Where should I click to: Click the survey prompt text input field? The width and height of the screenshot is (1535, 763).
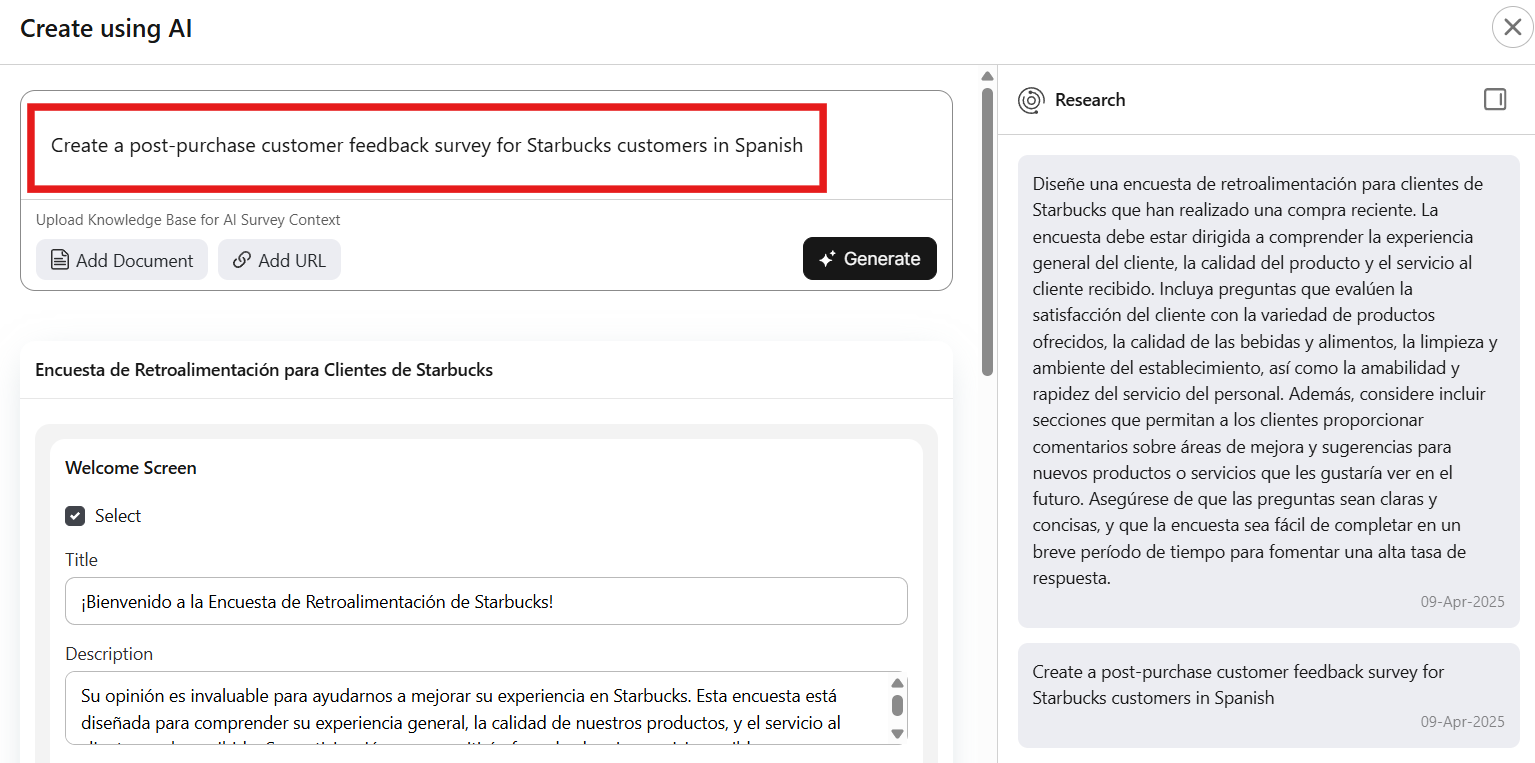click(x=427, y=145)
